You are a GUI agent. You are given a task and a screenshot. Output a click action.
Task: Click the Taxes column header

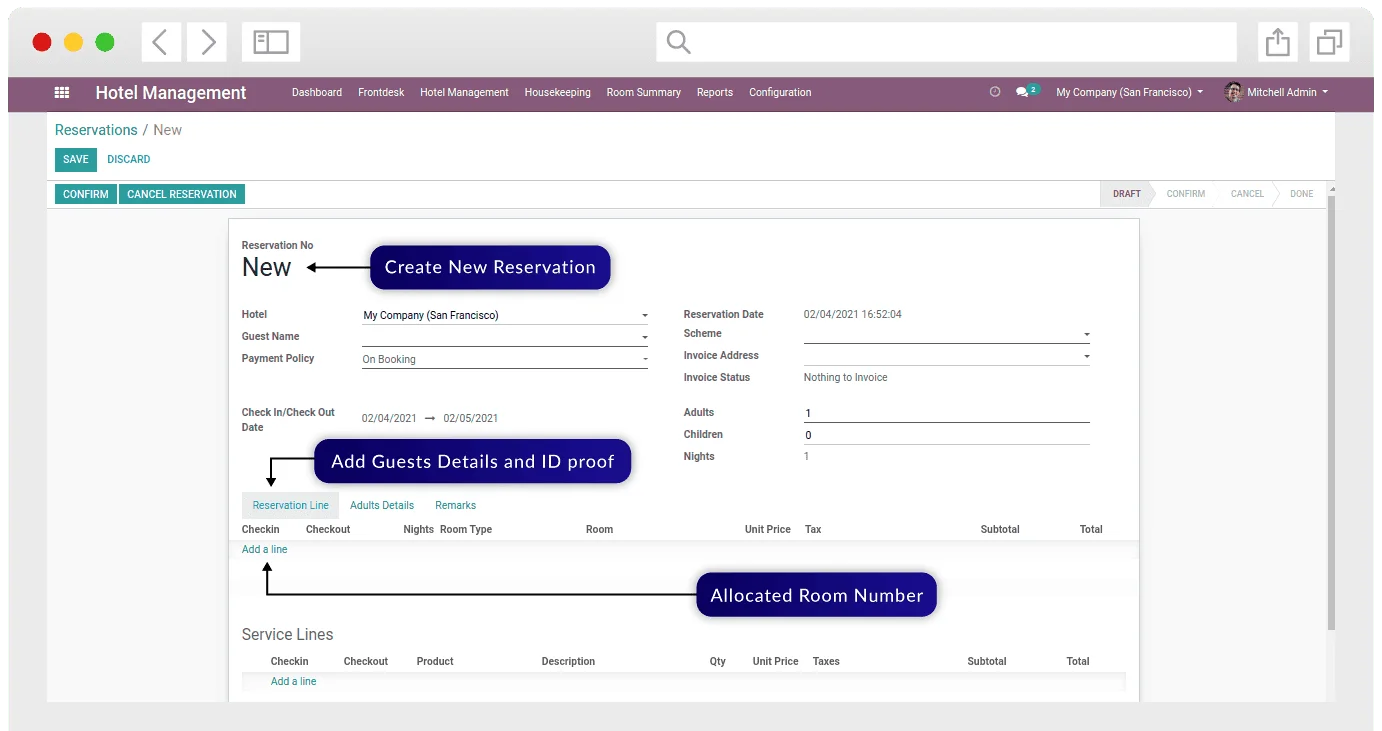(826, 661)
